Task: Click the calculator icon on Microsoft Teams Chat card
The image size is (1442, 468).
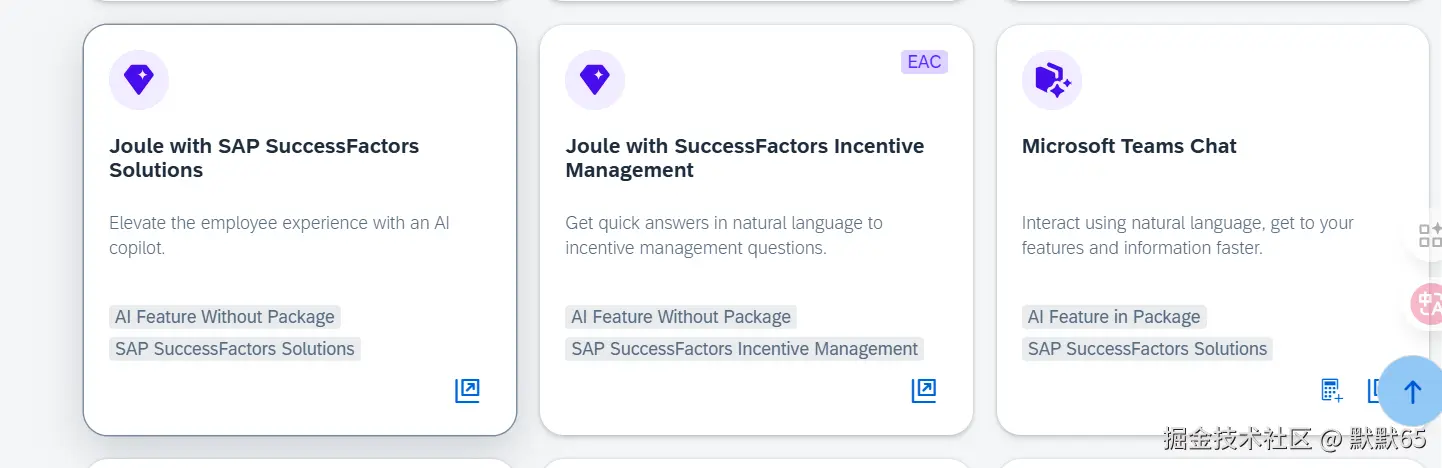Action: pyautogui.click(x=1331, y=390)
